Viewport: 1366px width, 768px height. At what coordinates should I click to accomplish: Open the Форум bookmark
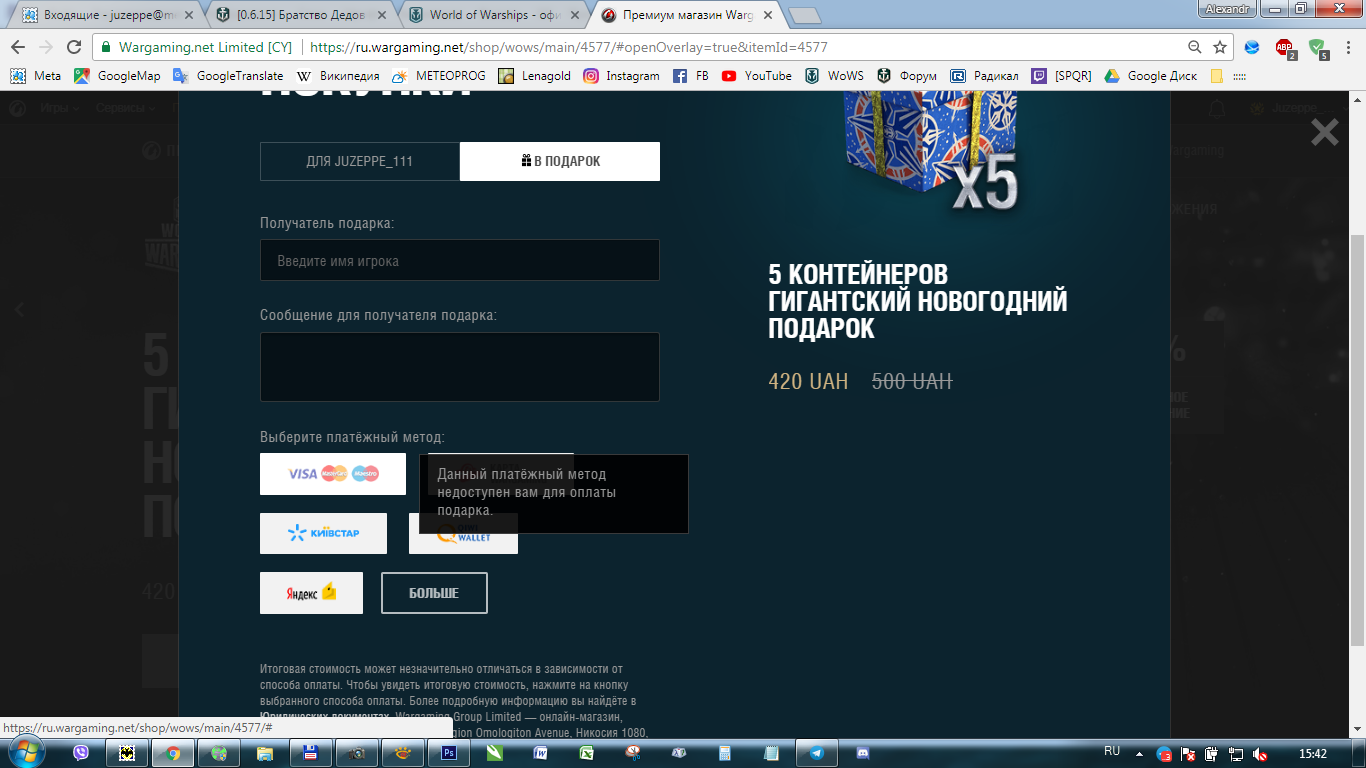907,76
